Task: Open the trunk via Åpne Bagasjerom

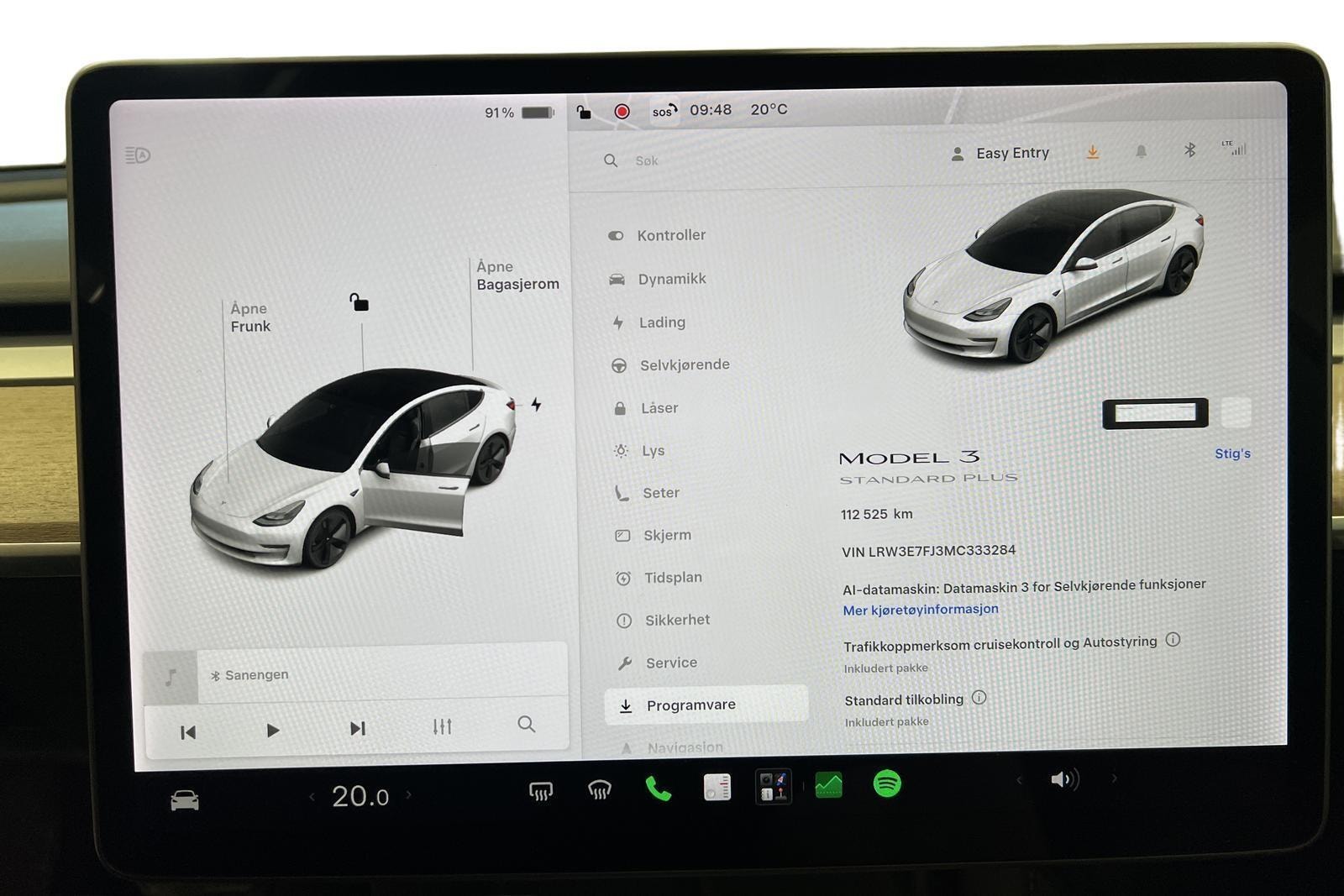Action: tap(517, 275)
